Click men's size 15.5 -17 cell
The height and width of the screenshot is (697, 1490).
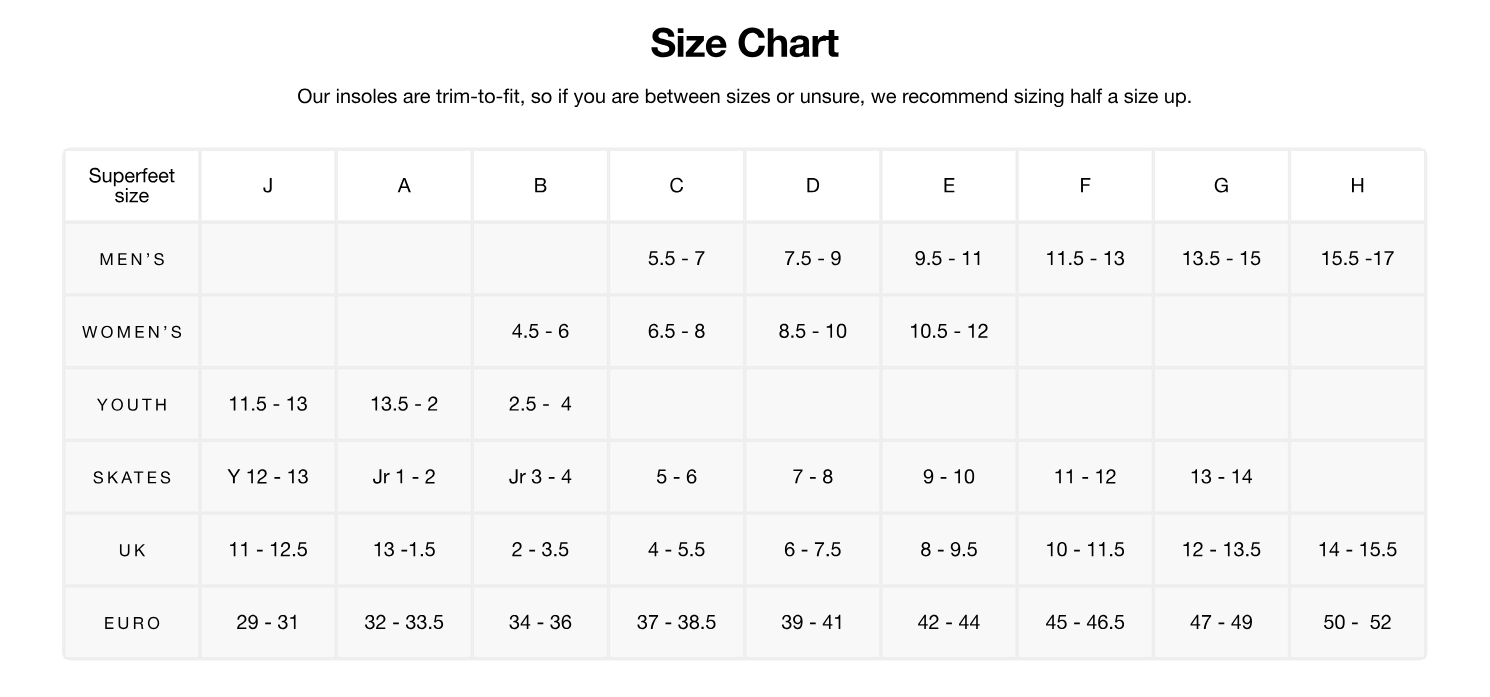(1357, 259)
